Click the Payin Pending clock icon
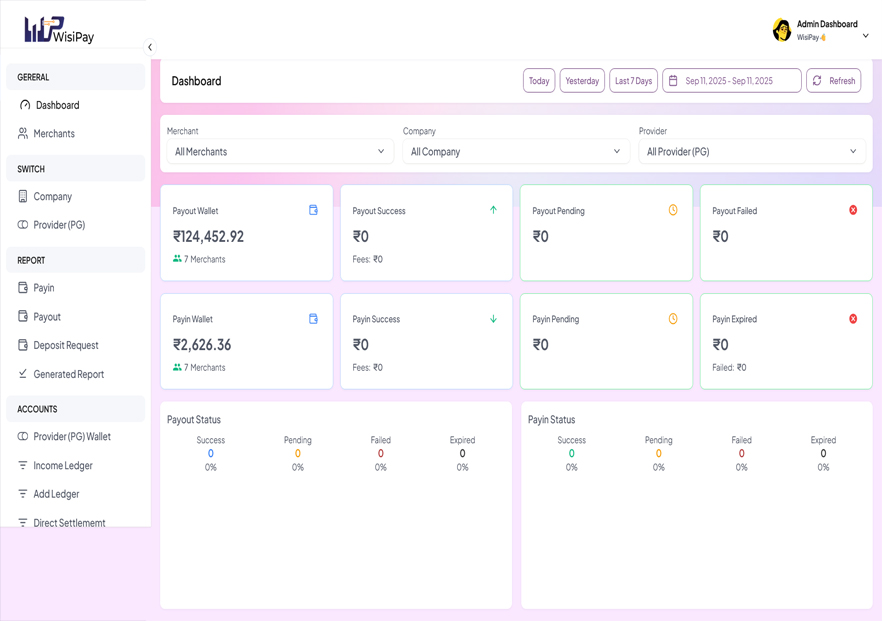 click(x=673, y=318)
